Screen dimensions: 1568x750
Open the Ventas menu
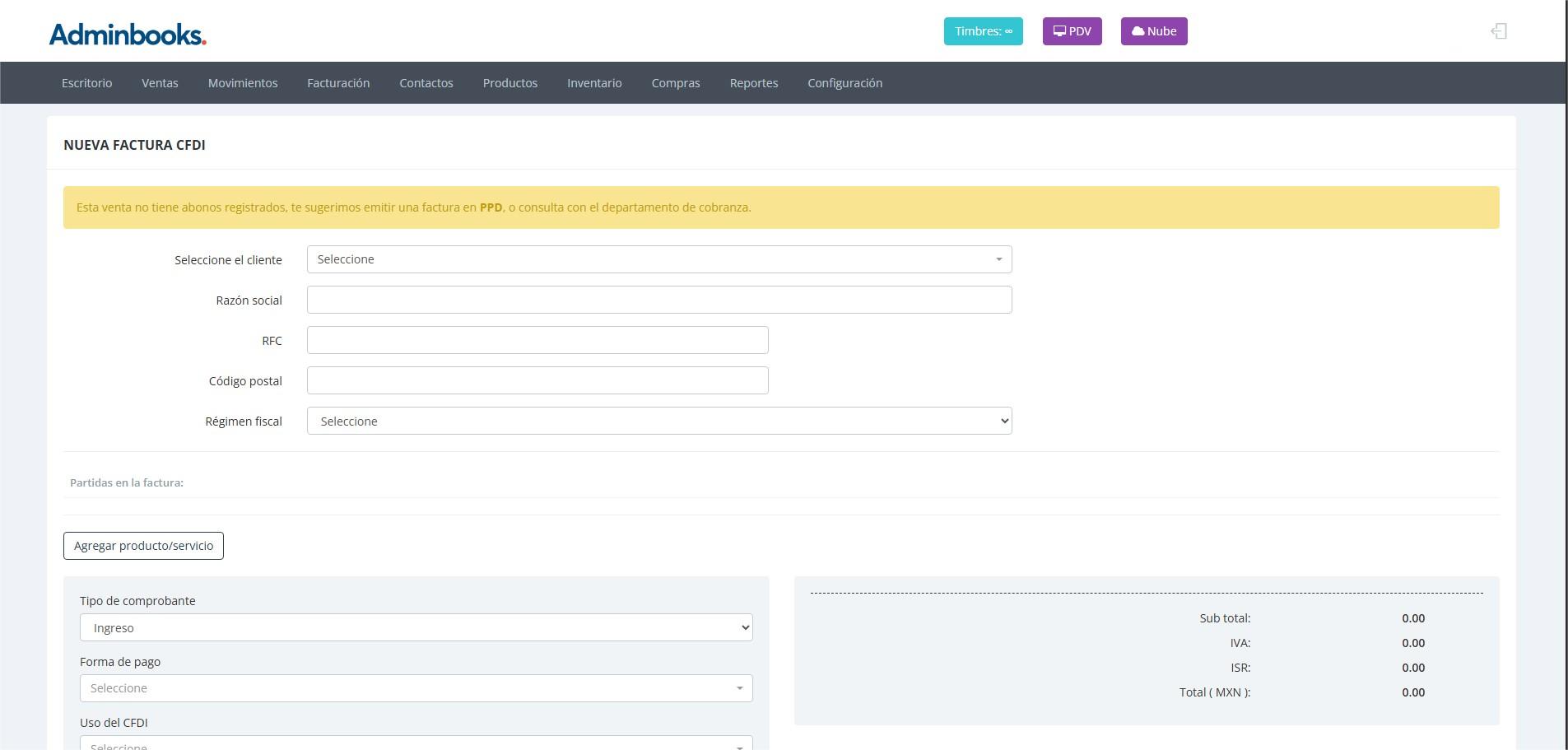coord(160,83)
